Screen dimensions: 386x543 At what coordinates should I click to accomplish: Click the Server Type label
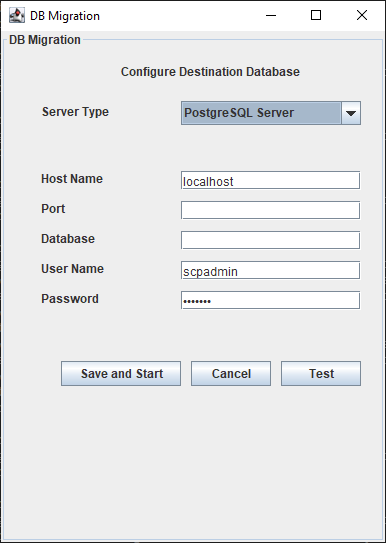[75, 112]
